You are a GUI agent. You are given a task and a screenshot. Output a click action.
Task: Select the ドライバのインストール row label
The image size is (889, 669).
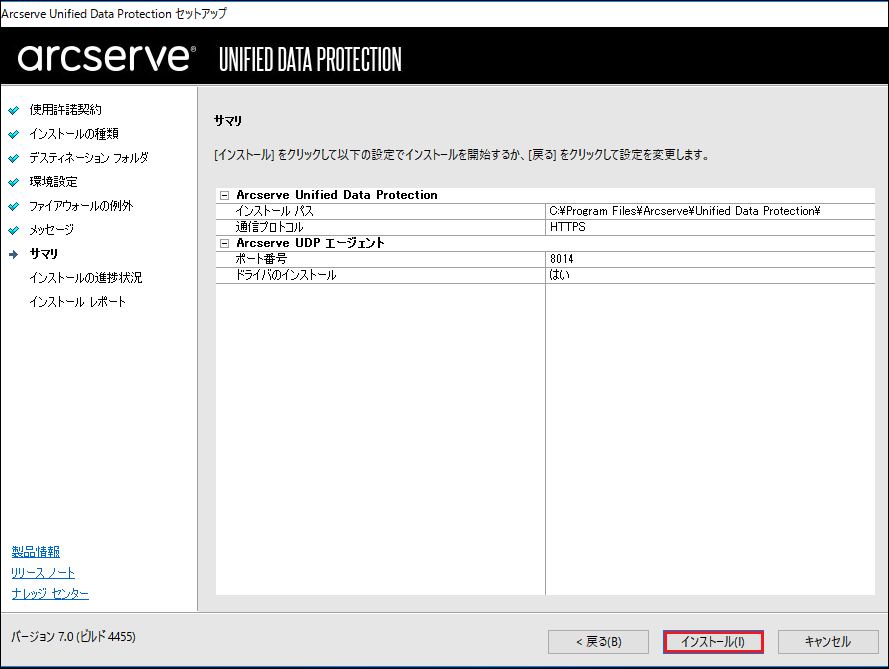click(x=286, y=275)
